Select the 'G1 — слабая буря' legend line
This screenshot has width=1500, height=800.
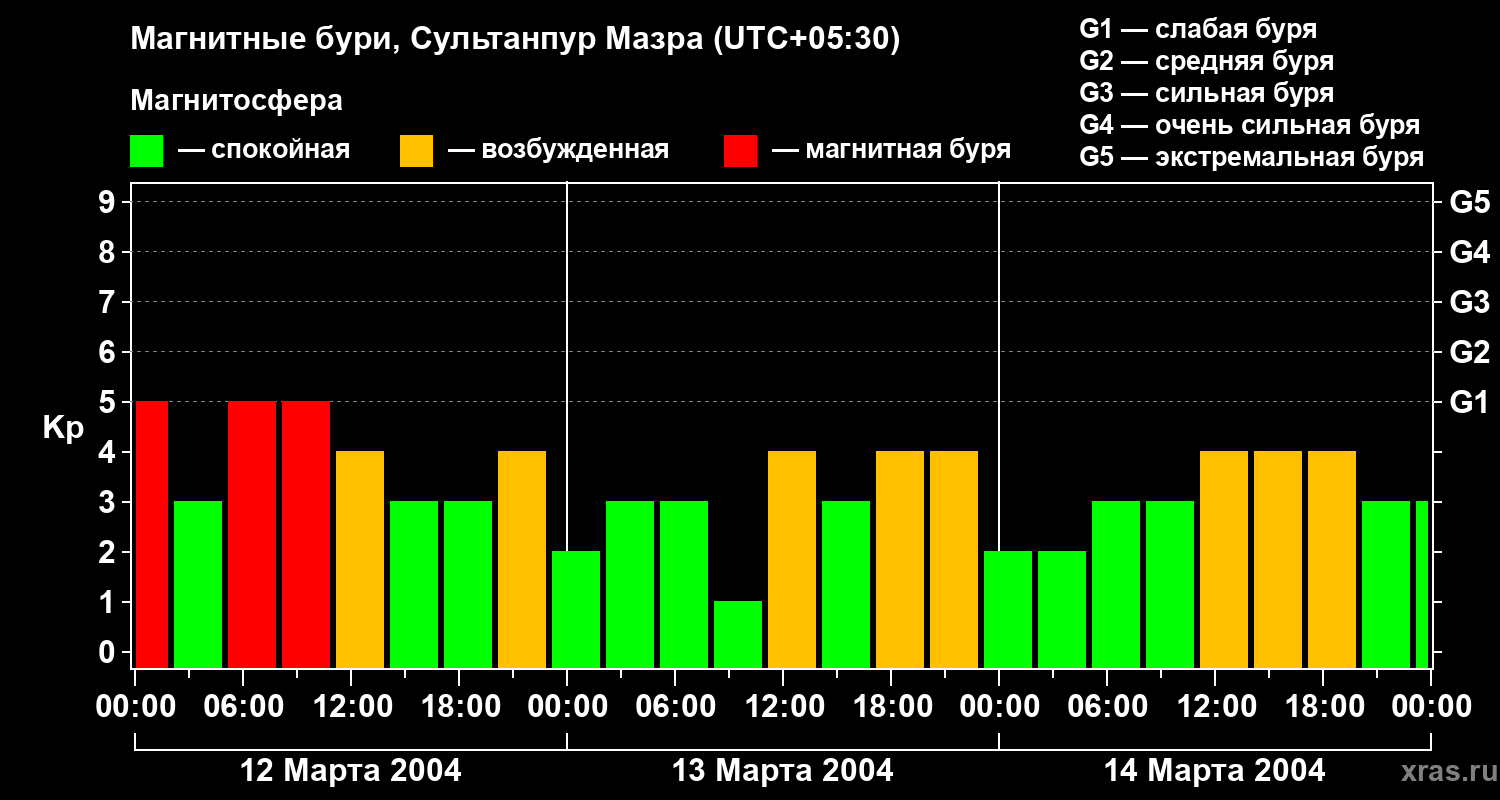[x=1198, y=29]
